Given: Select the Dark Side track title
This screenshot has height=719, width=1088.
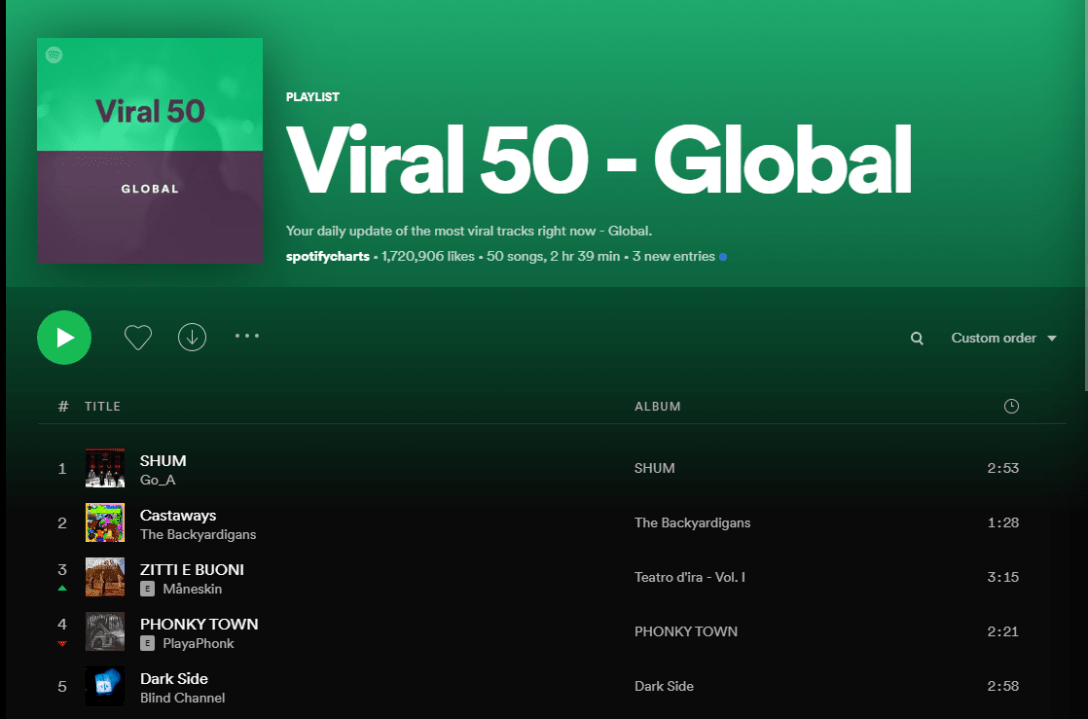Looking at the screenshot, I should tap(174, 678).
